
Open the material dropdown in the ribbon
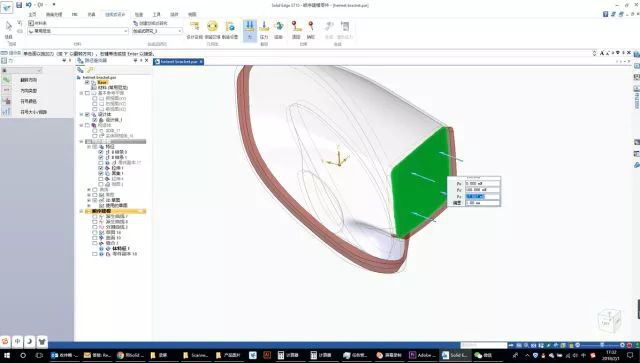click(x=78, y=31)
